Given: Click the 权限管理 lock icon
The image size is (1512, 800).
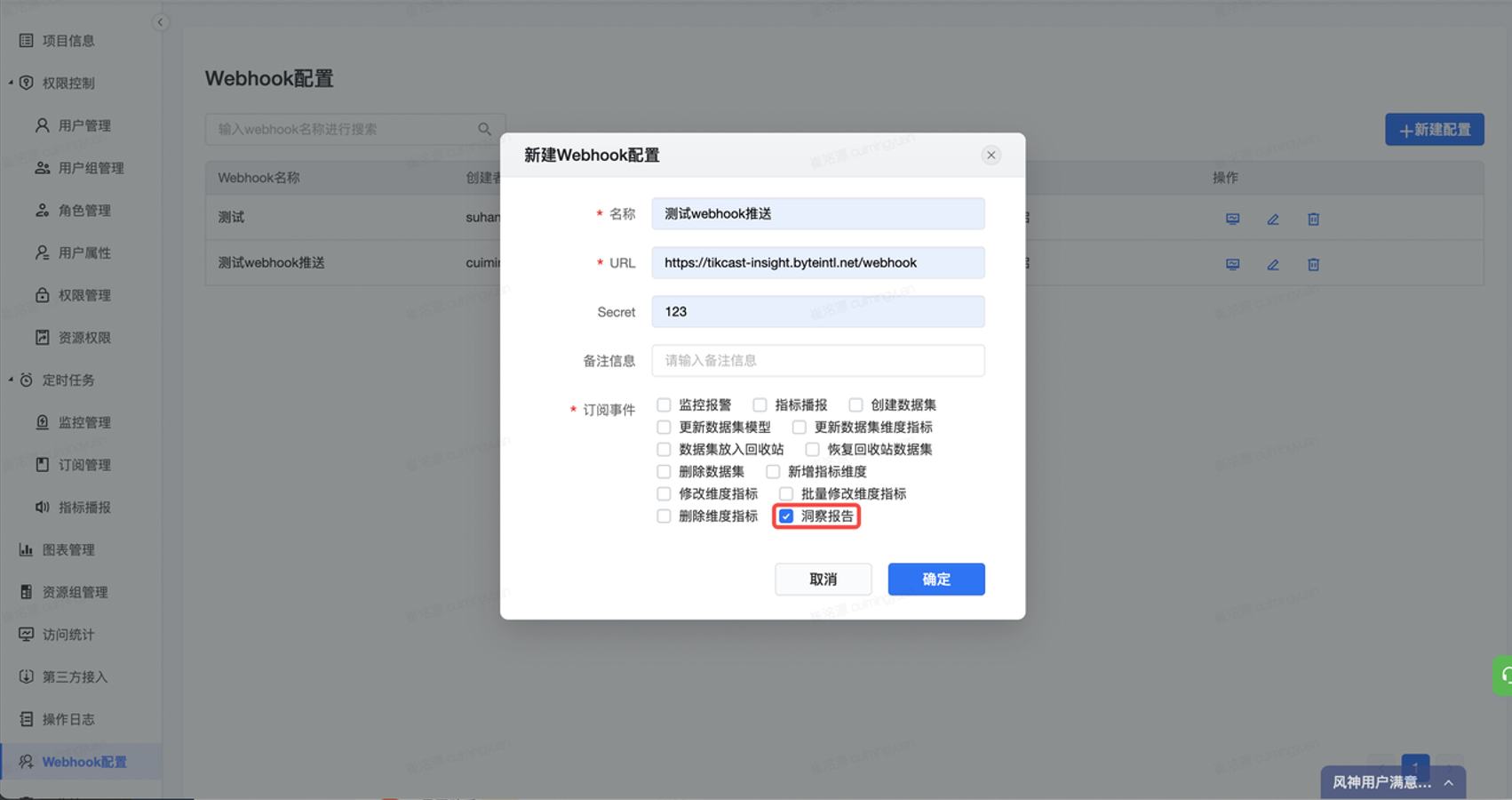Looking at the screenshot, I should coord(43,295).
